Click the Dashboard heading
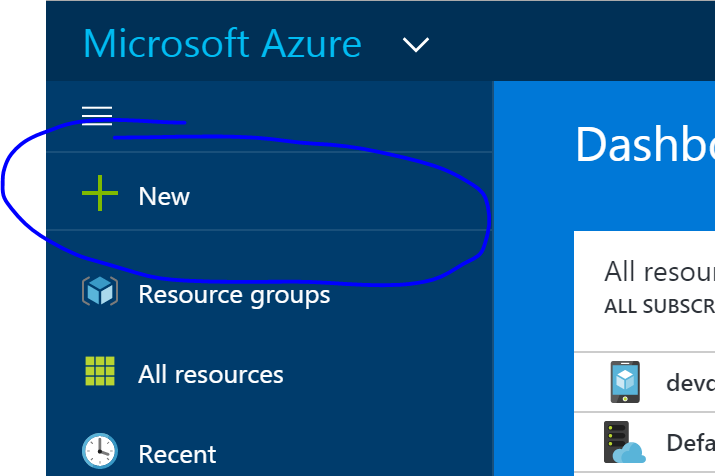 point(645,145)
